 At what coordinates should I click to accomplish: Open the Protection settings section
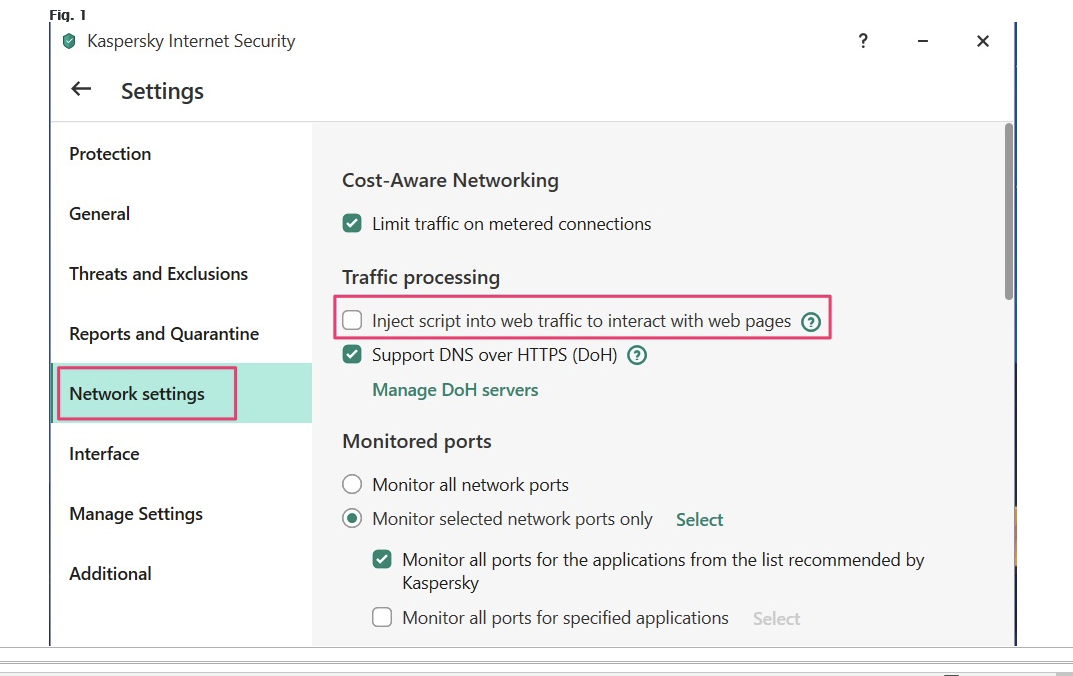[110, 154]
